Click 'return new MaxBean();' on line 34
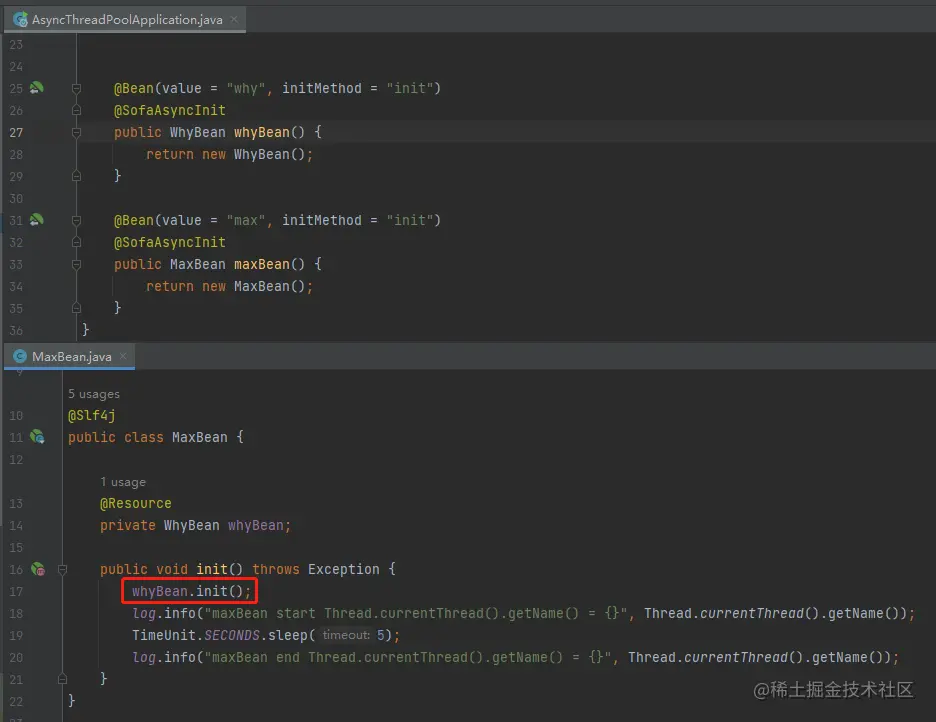 point(229,286)
